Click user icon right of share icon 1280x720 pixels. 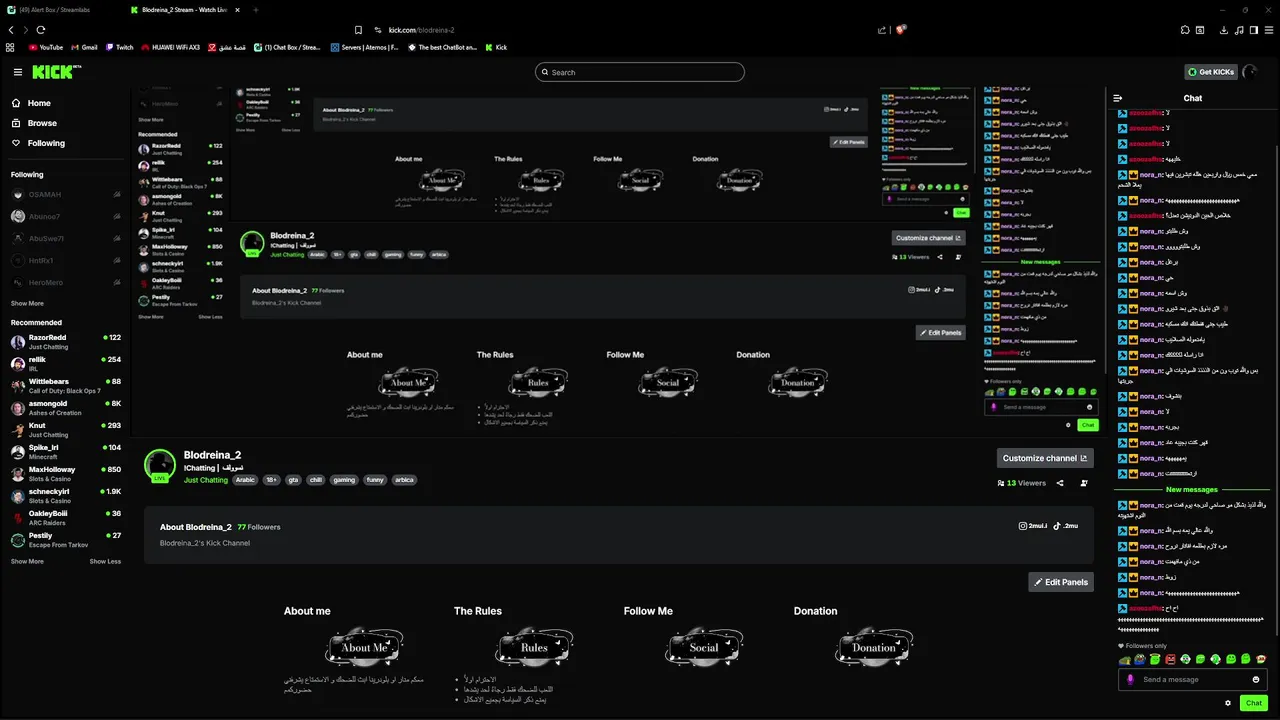click(1084, 483)
